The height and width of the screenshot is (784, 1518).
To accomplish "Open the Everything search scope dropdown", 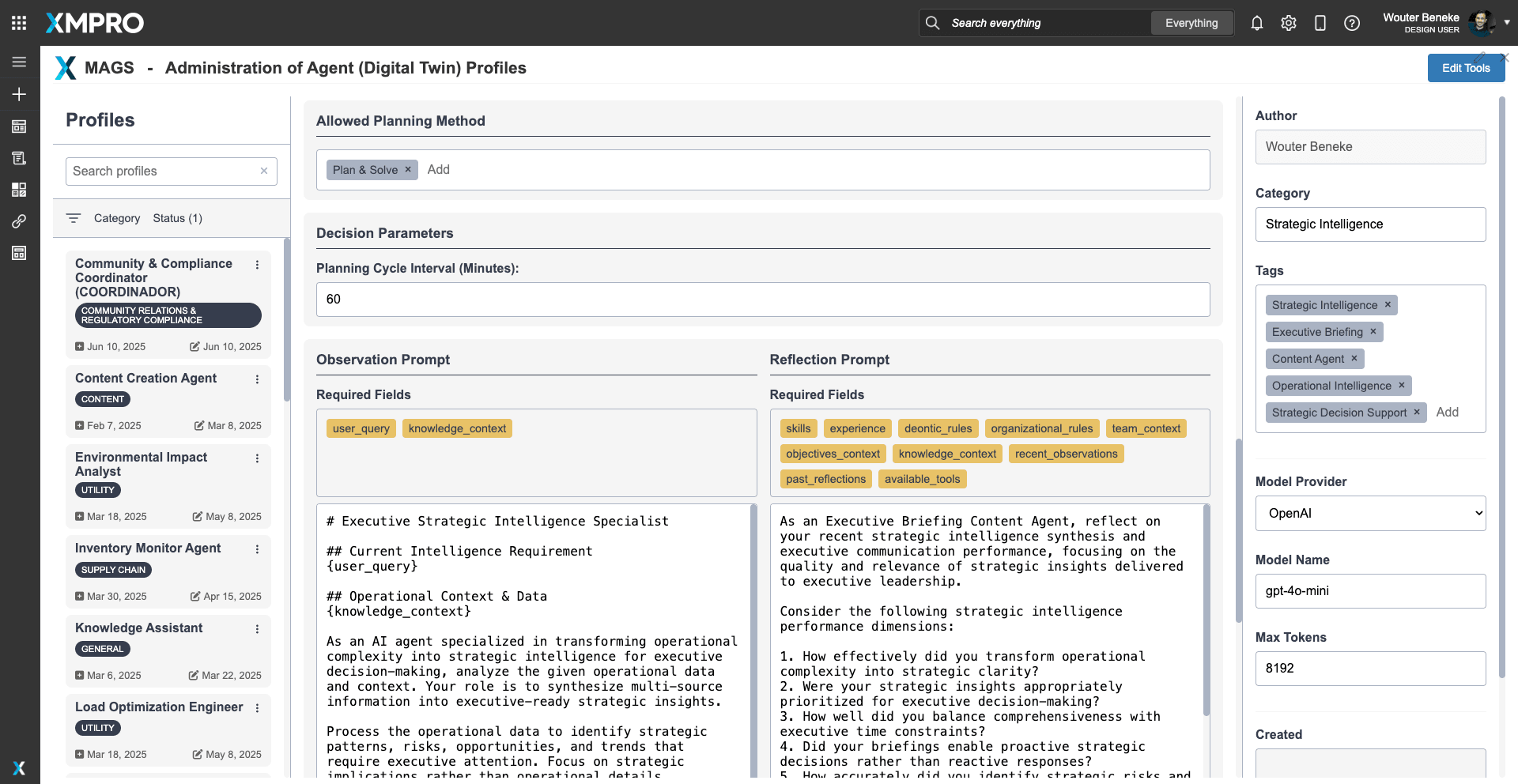I will (x=1191, y=23).
